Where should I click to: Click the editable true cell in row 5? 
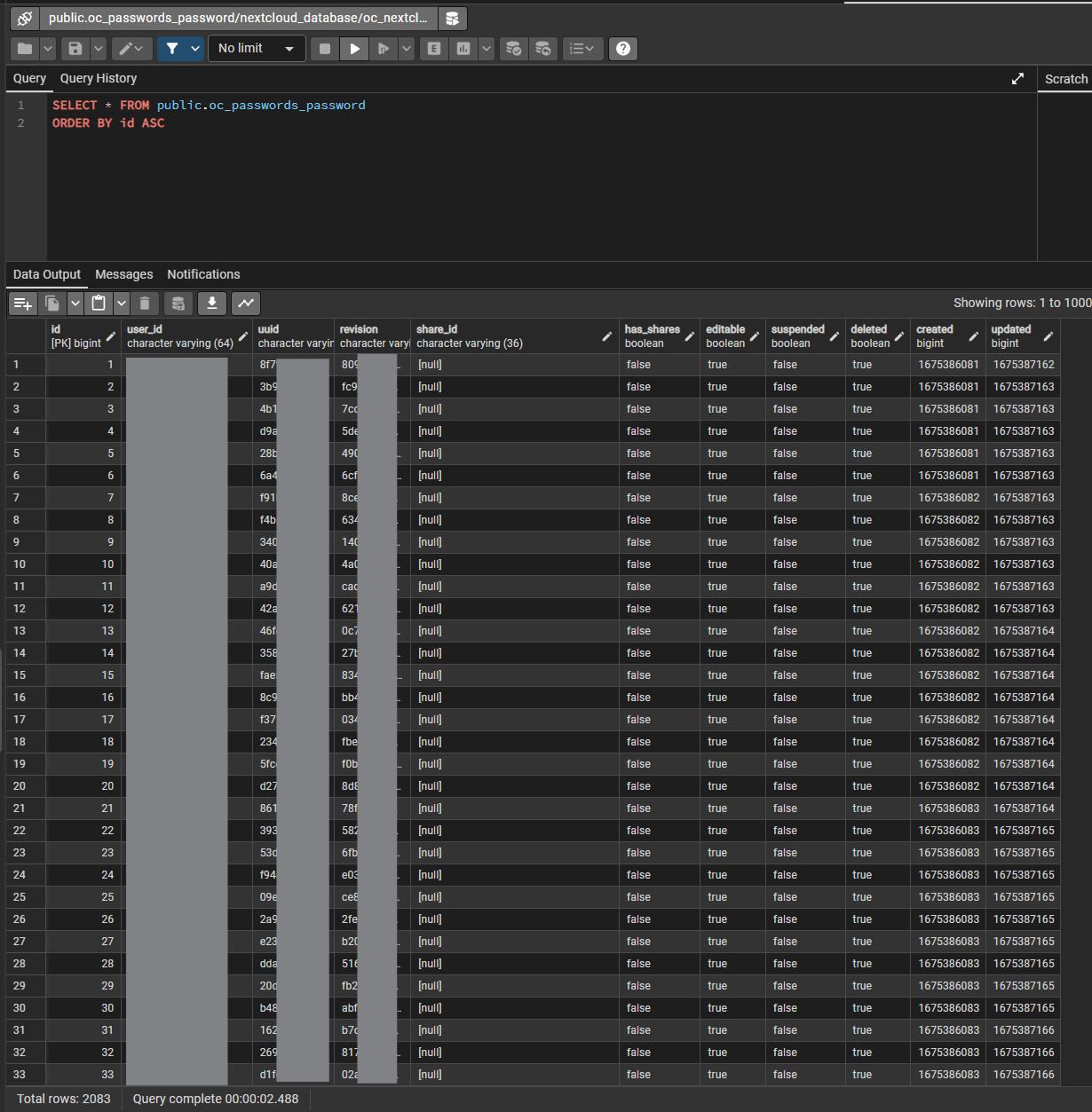(x=717, y=453)
